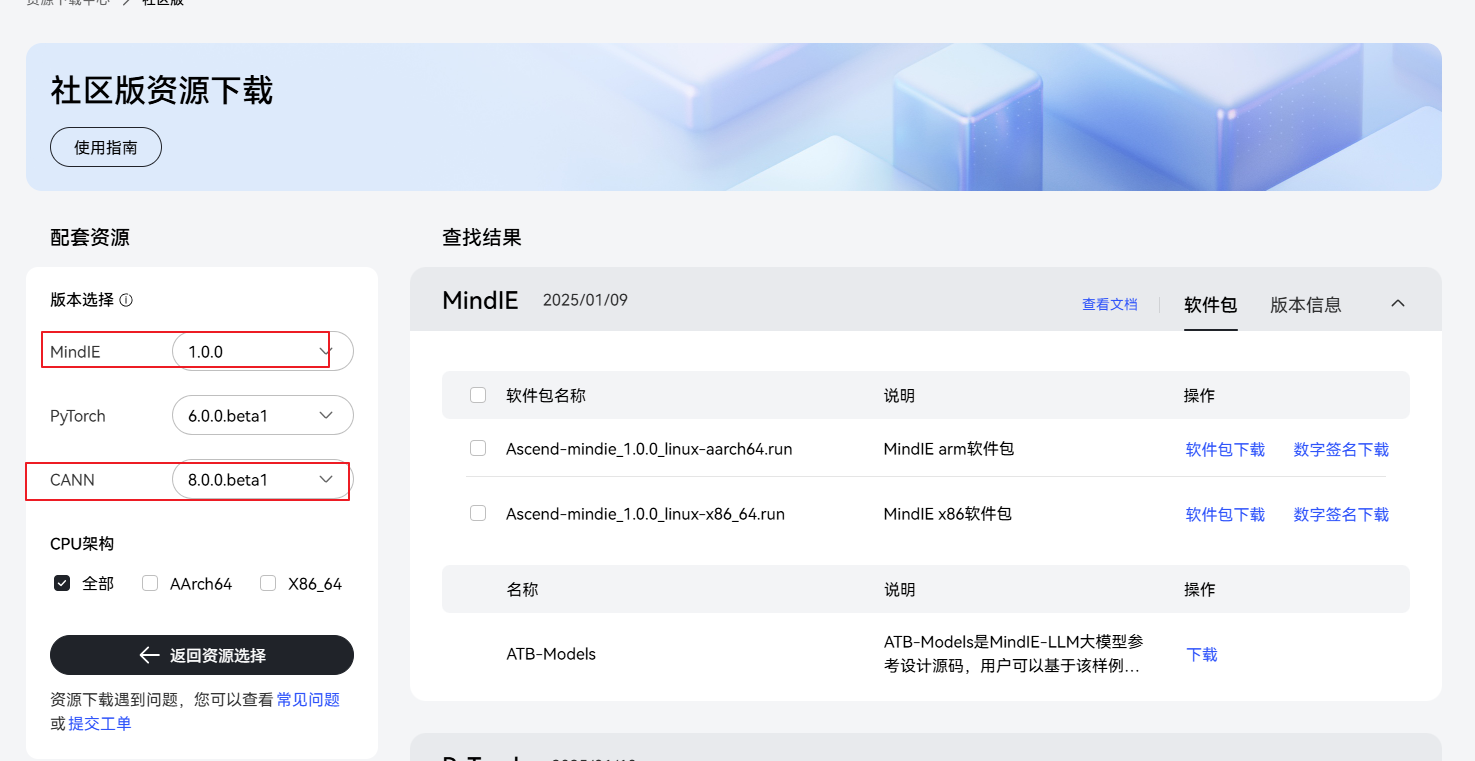Viewport: 1475px width, 761px height.
Task: Open the 提交工单 link
Action: [100, 723]
